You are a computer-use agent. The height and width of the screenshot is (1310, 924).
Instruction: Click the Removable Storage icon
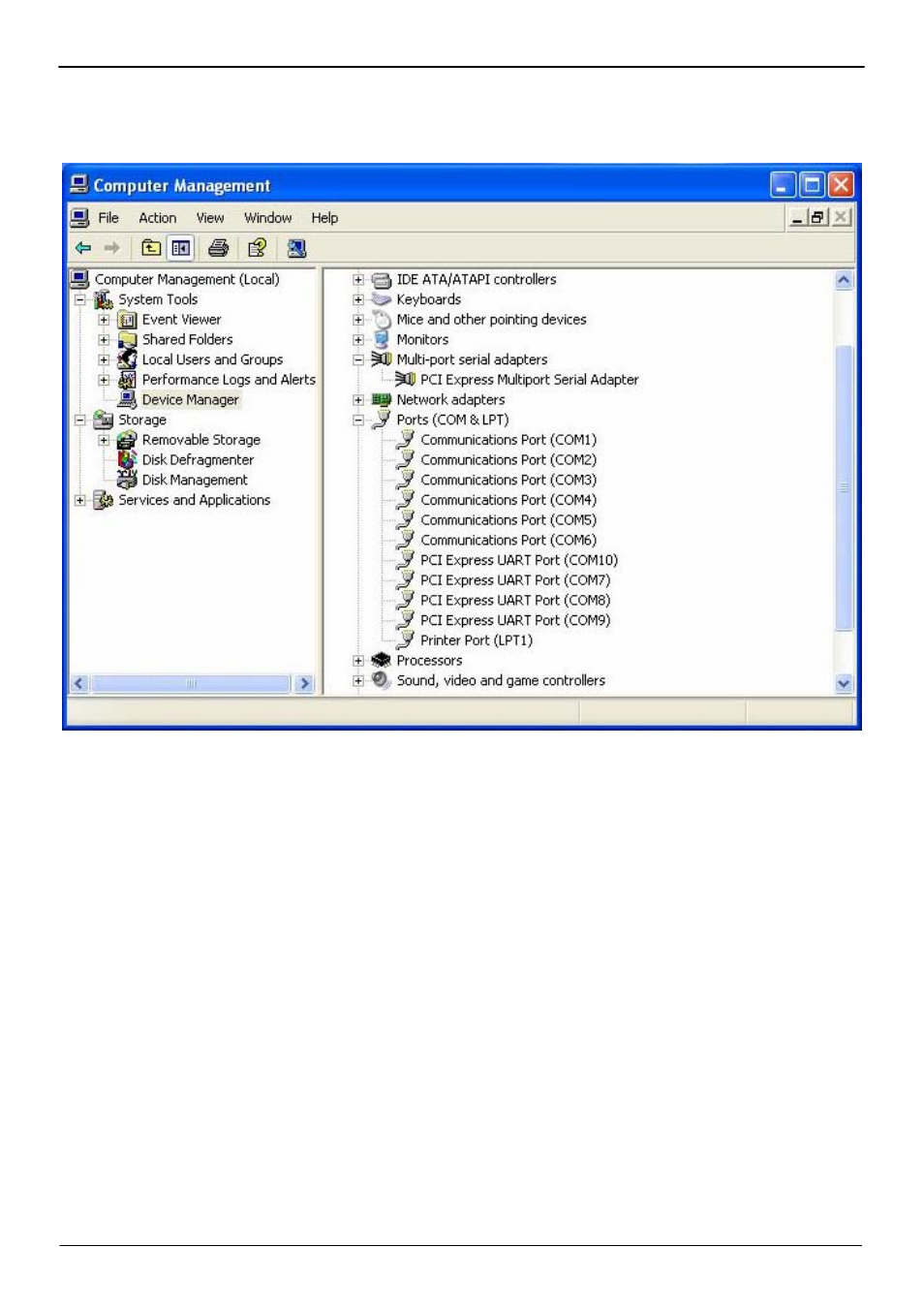pyautogui.click(x=127, y=440)
